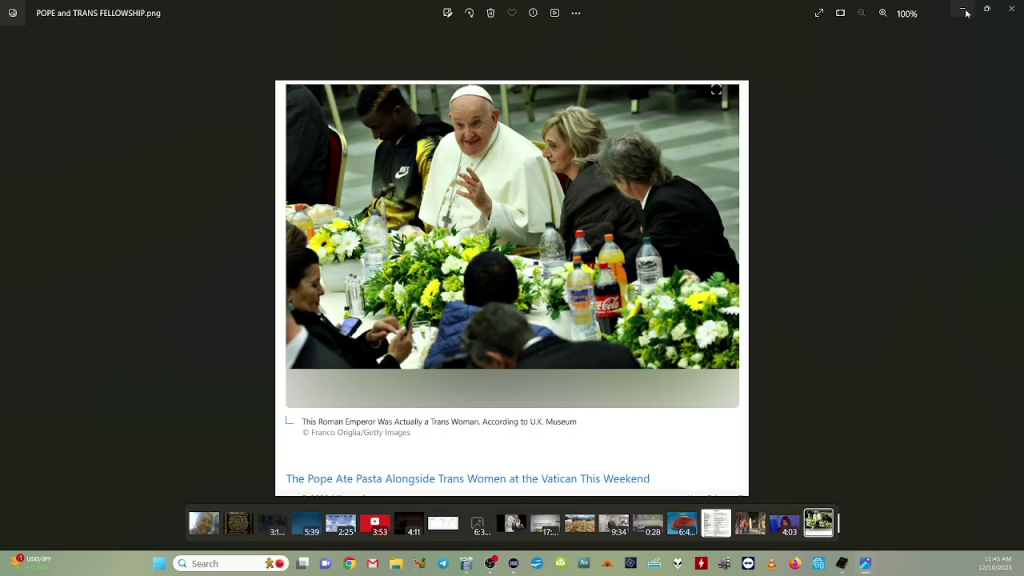1024x576 pixels.
Task: Select the red 3:53 video thumbnail
Action: 375,524
